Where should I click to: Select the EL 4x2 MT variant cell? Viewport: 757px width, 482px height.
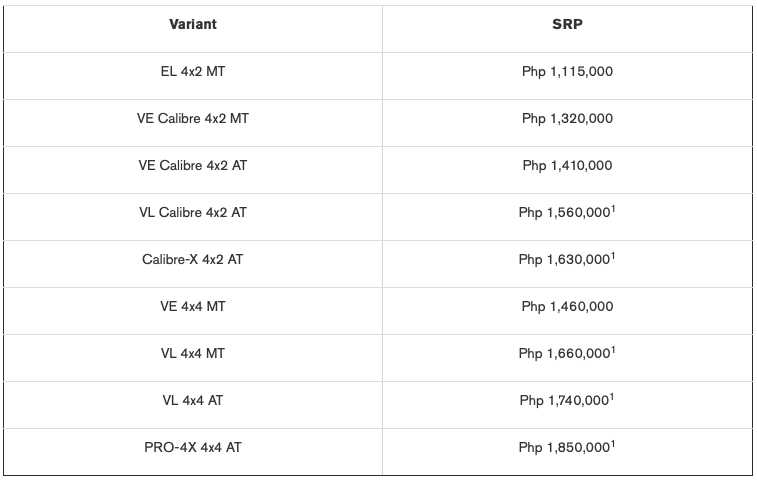tap(193, 72)
